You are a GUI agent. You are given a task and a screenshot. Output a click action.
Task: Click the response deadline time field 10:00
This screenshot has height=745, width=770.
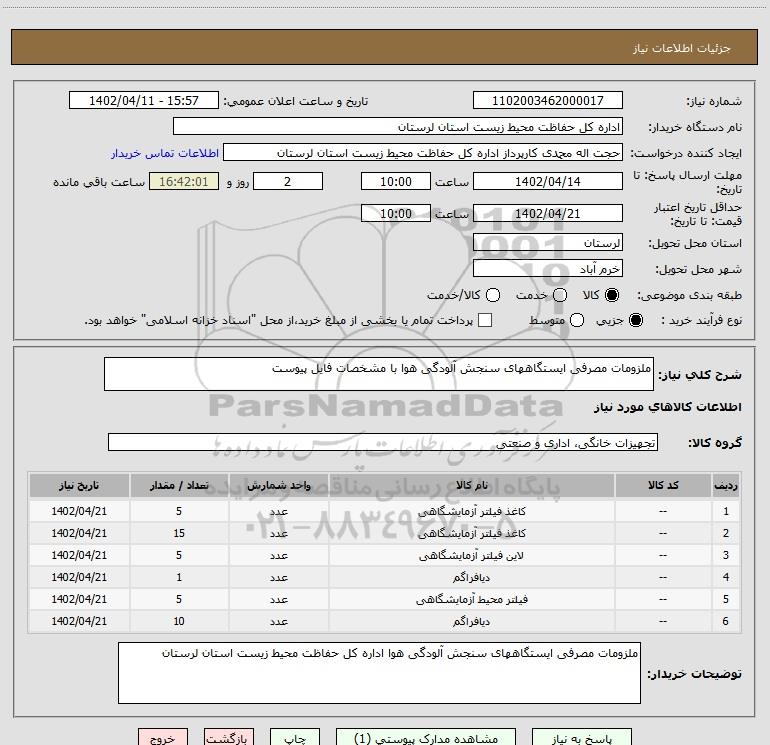pos(396,181)
